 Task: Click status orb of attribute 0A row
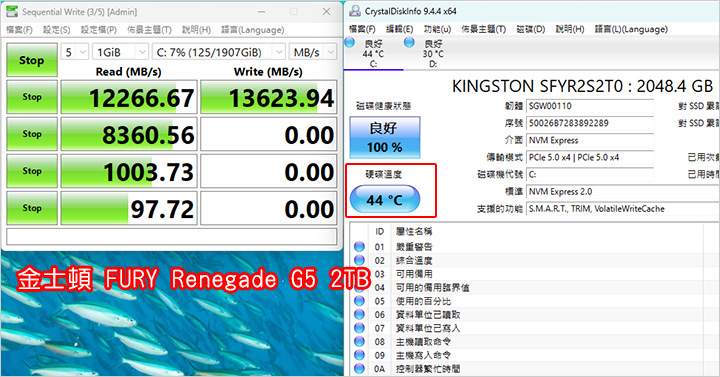[x=359, y=368]
